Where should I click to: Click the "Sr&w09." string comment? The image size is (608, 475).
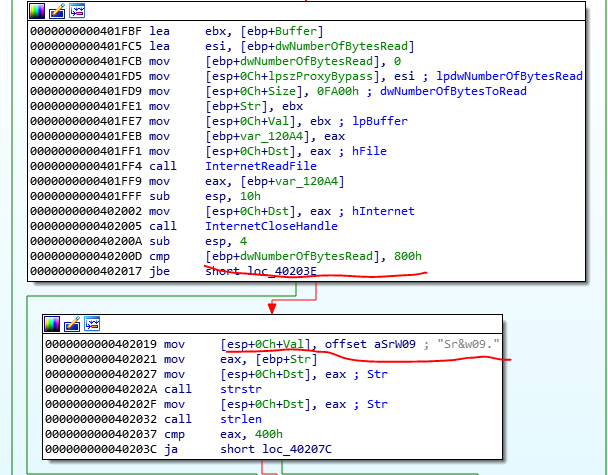tap(468, 344)
